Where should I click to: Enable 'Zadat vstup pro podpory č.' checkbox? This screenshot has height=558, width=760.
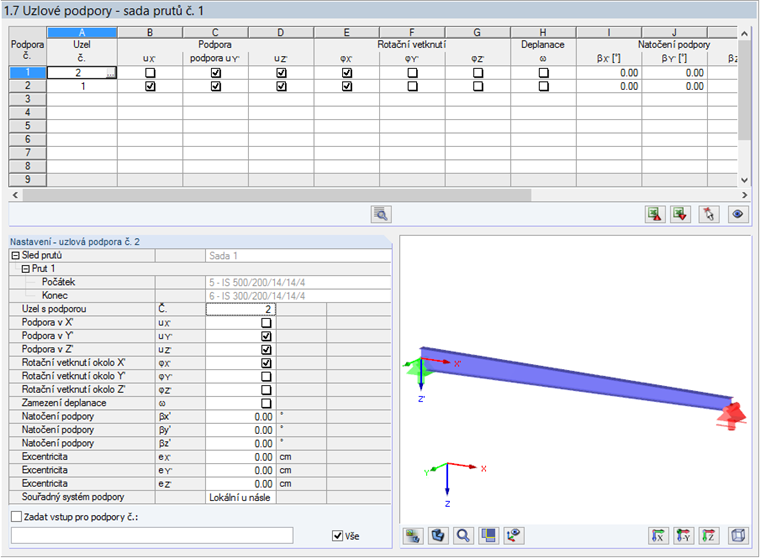tap(16, 517)
